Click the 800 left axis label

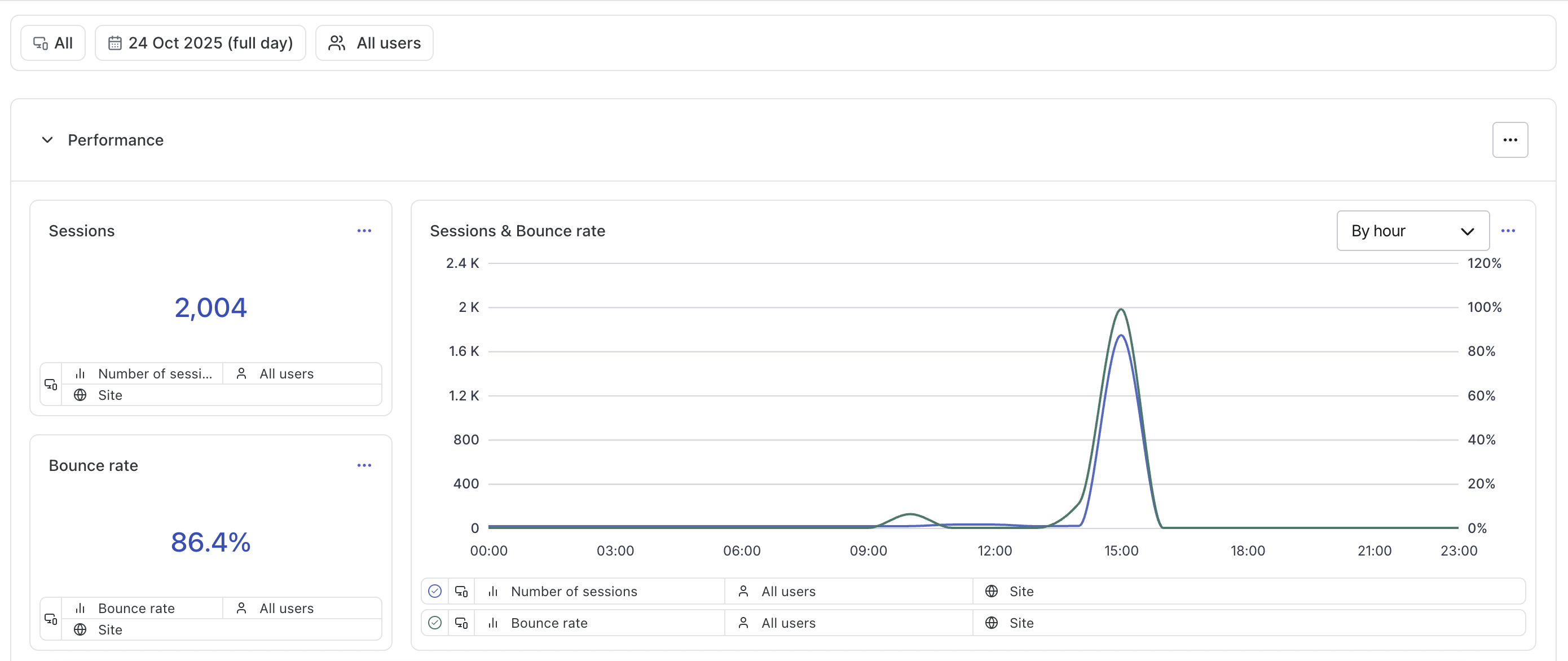click(466, 439)
